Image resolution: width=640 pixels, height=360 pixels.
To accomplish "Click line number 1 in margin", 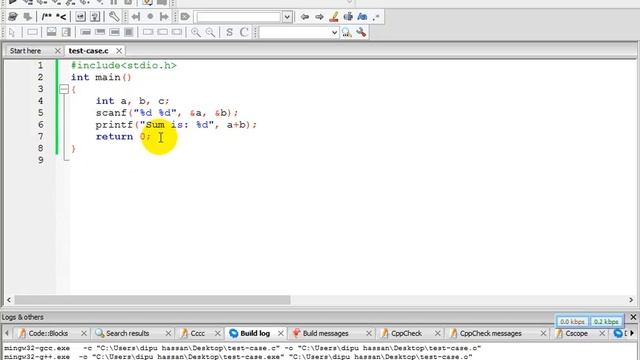I will click(x=40, y=65).
